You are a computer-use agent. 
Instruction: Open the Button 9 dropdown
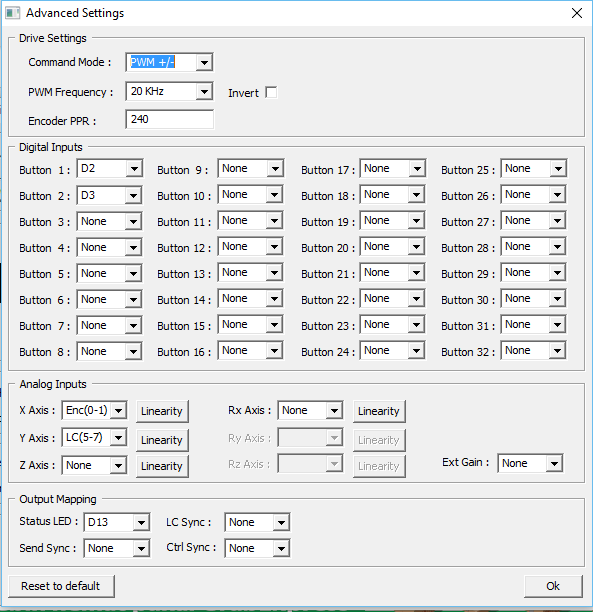[x=251, y=169]
